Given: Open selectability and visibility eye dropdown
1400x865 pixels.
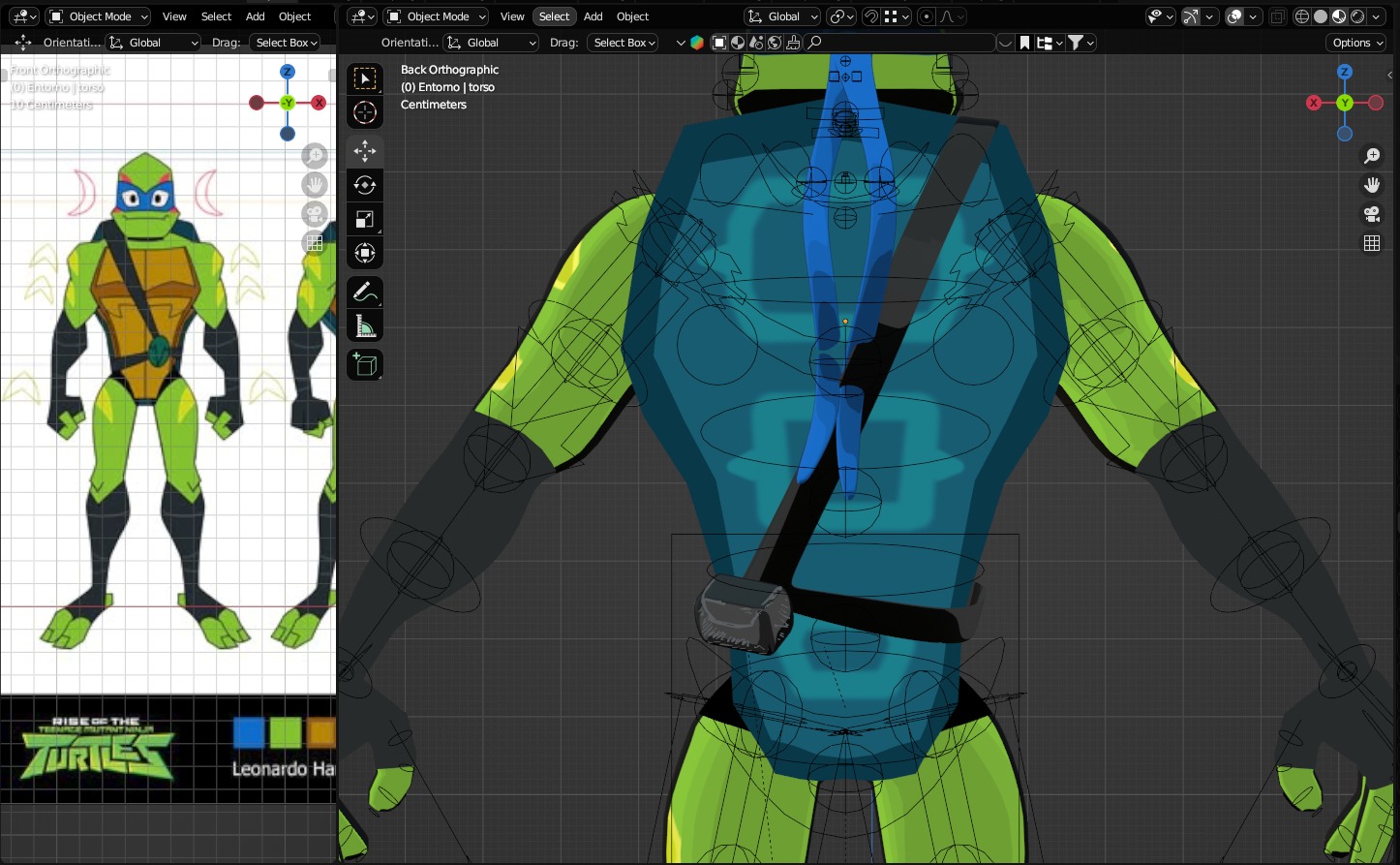Looking at the screenshot, I should coord(1160,16).
